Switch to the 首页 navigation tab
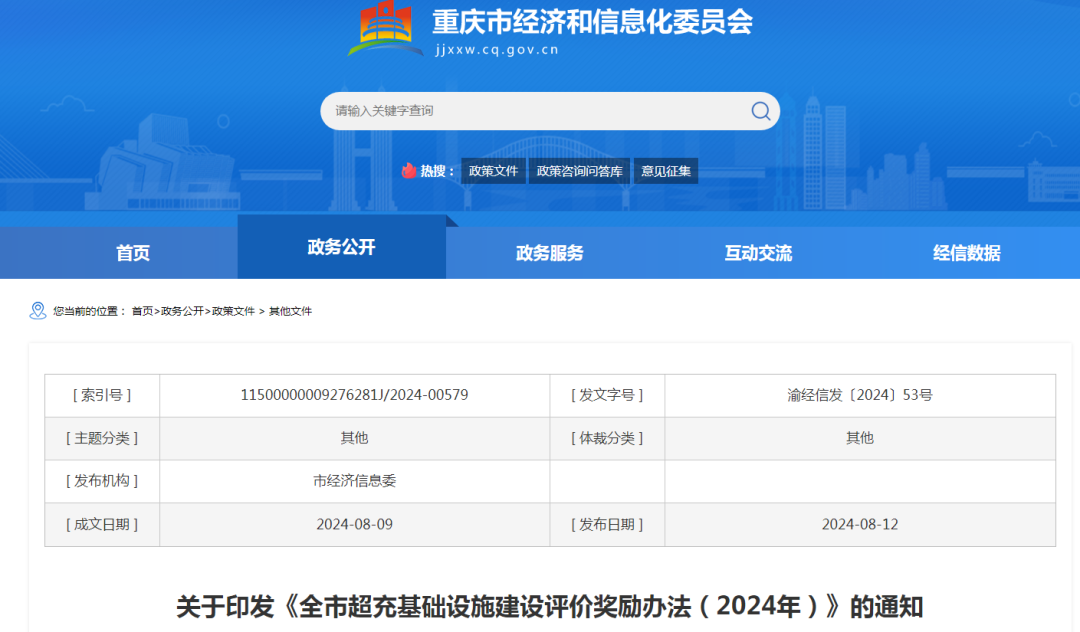The image size is (1080, 632). click(x=133, y=253)
